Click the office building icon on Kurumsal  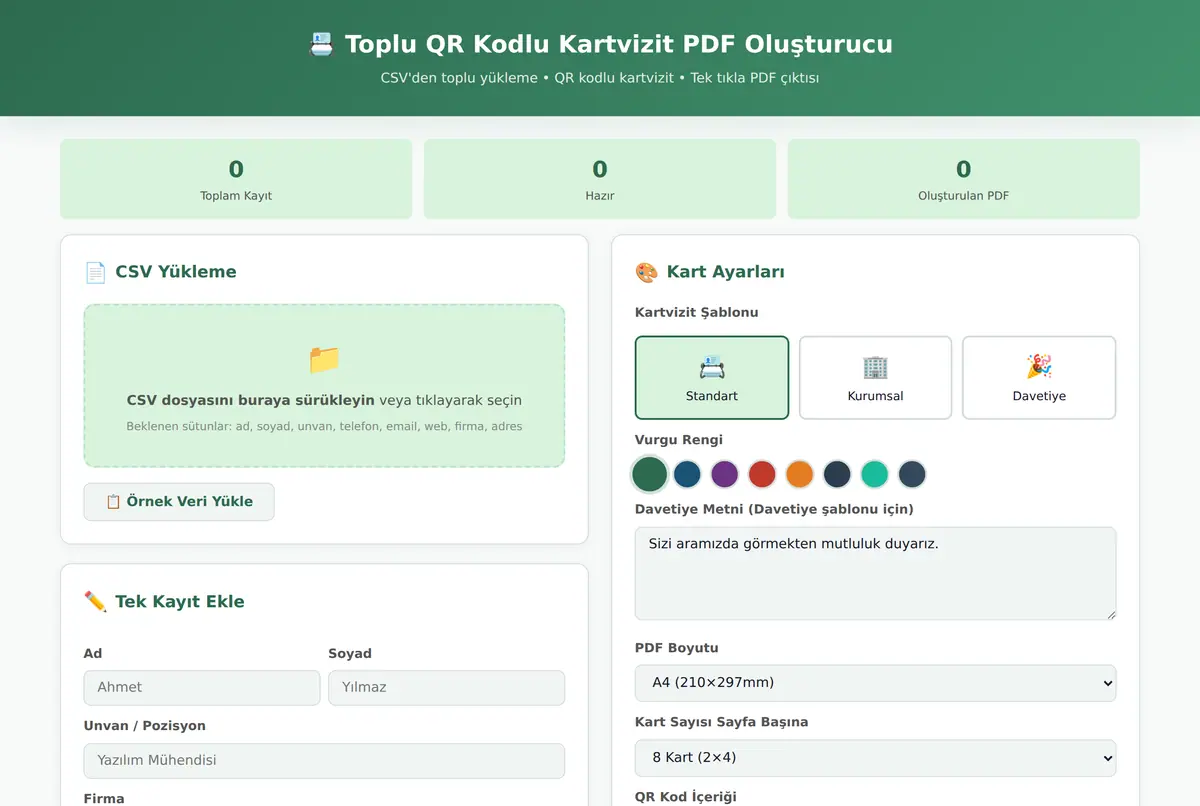(x=875, y=366)
